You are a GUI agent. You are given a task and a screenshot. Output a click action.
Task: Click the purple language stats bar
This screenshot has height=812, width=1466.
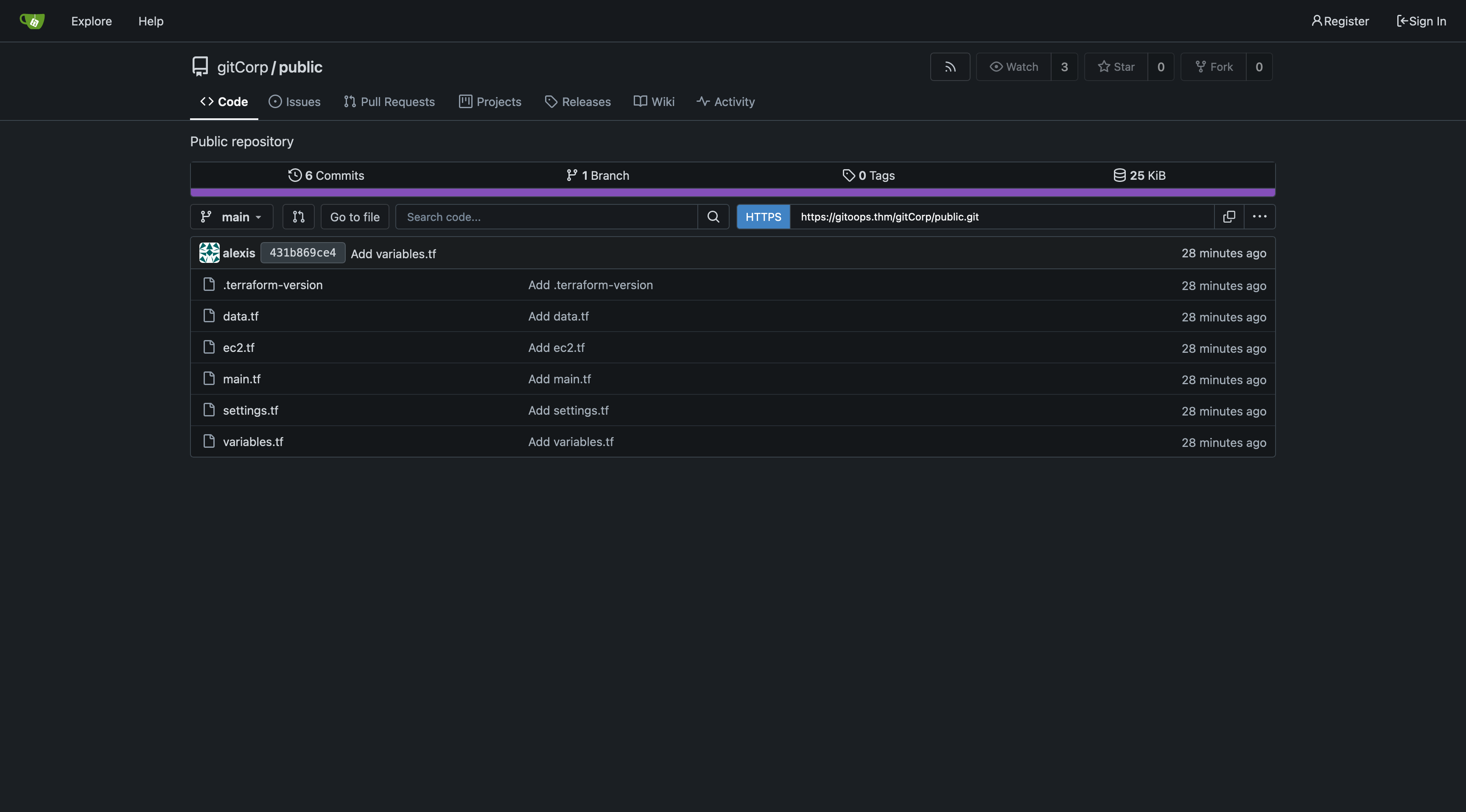[733, 193]
